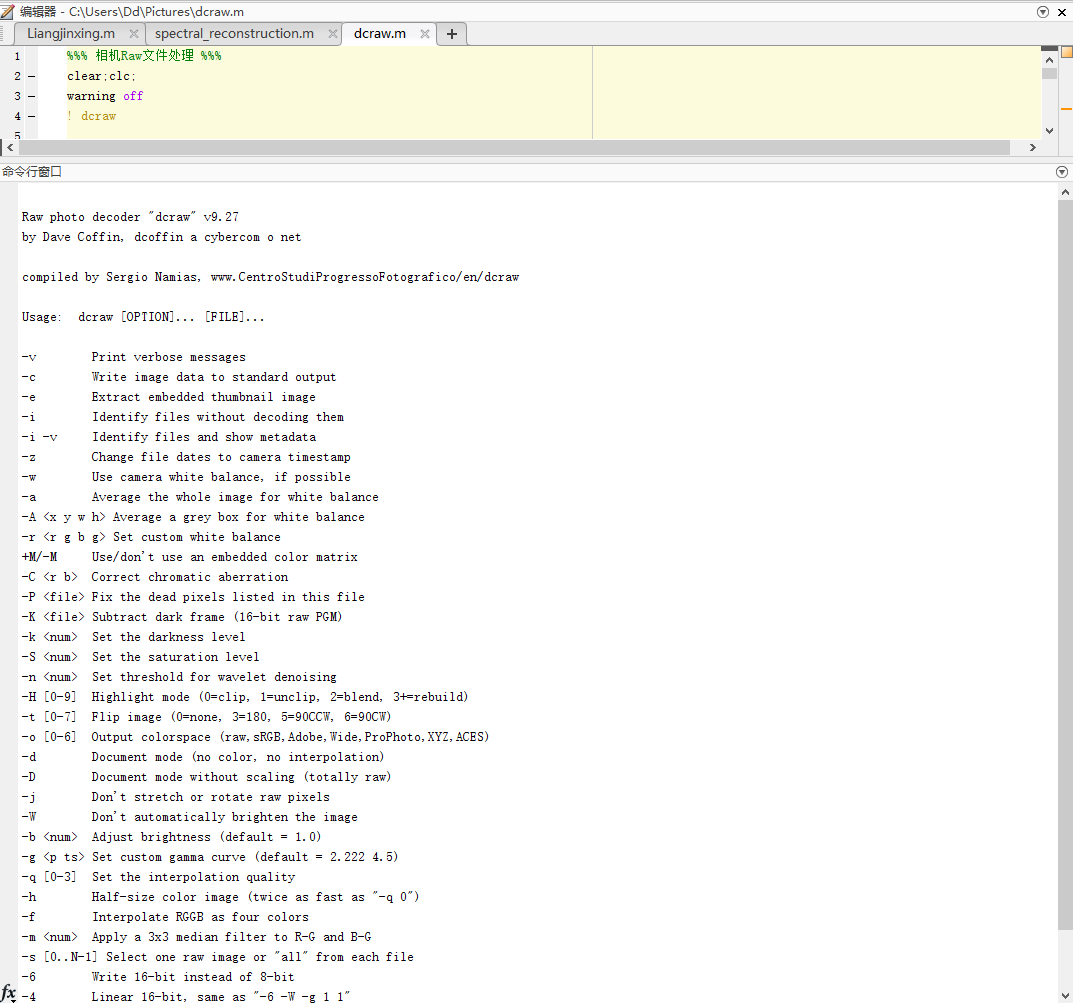Viewport: 1073px width, 1003px height.
Task: Close the spectral_reconstruction.m tab
Action: click(x=332, y=33)
